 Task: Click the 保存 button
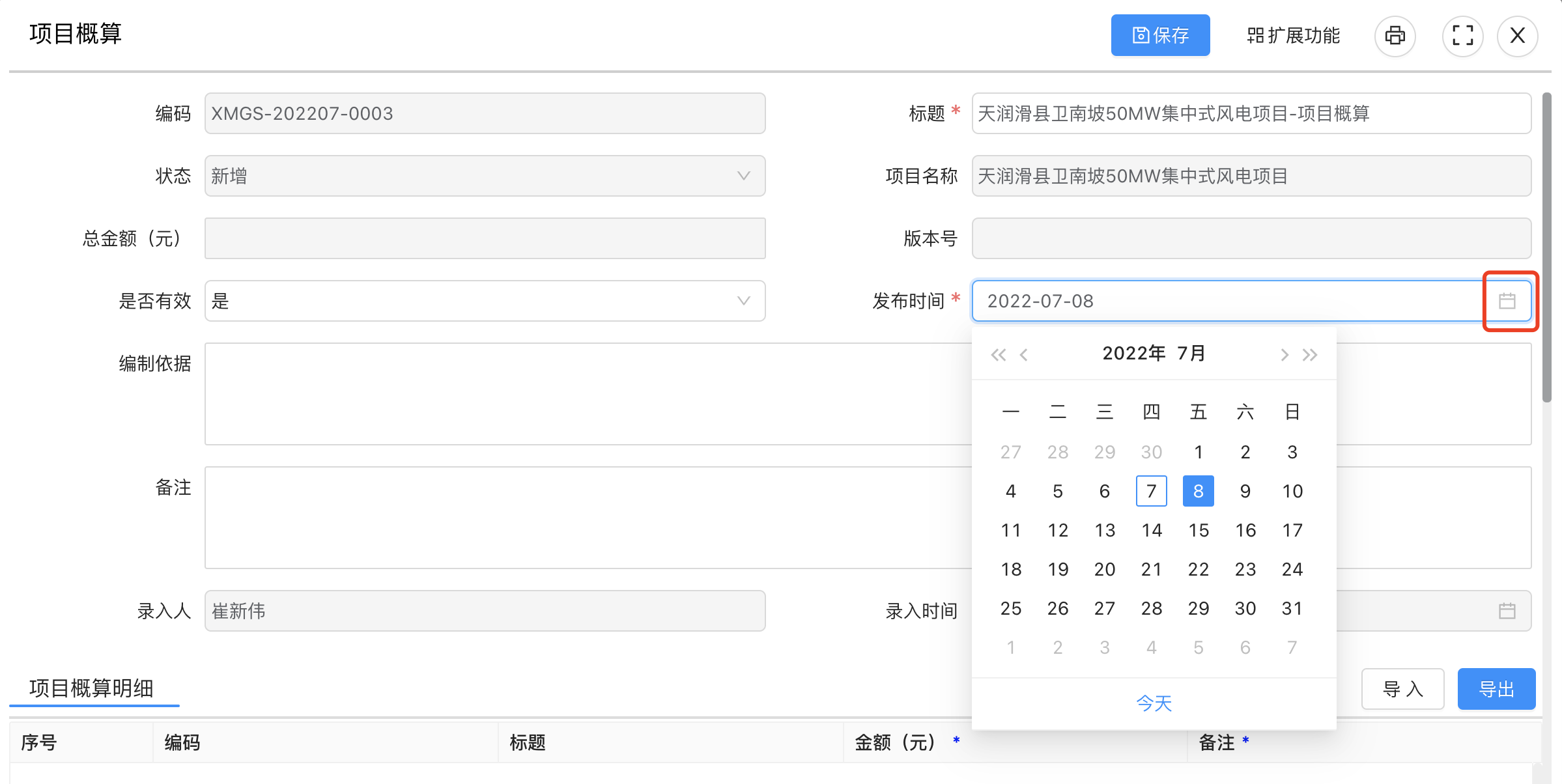[1160, 35]
